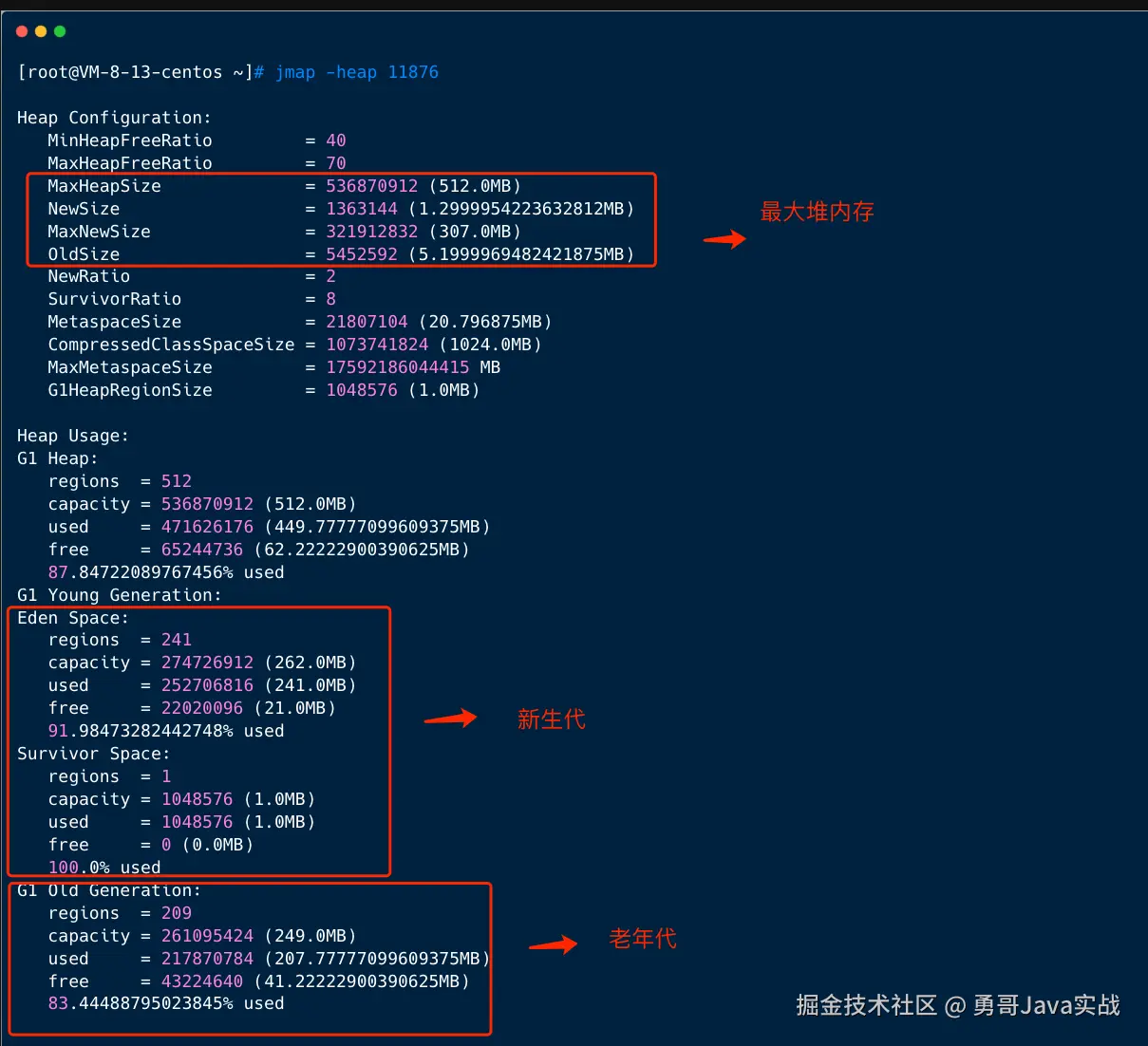Screen dimensions: 1148x1046
Task: Click the Heap Configuration heading
Action: click(x=114, y=118)
